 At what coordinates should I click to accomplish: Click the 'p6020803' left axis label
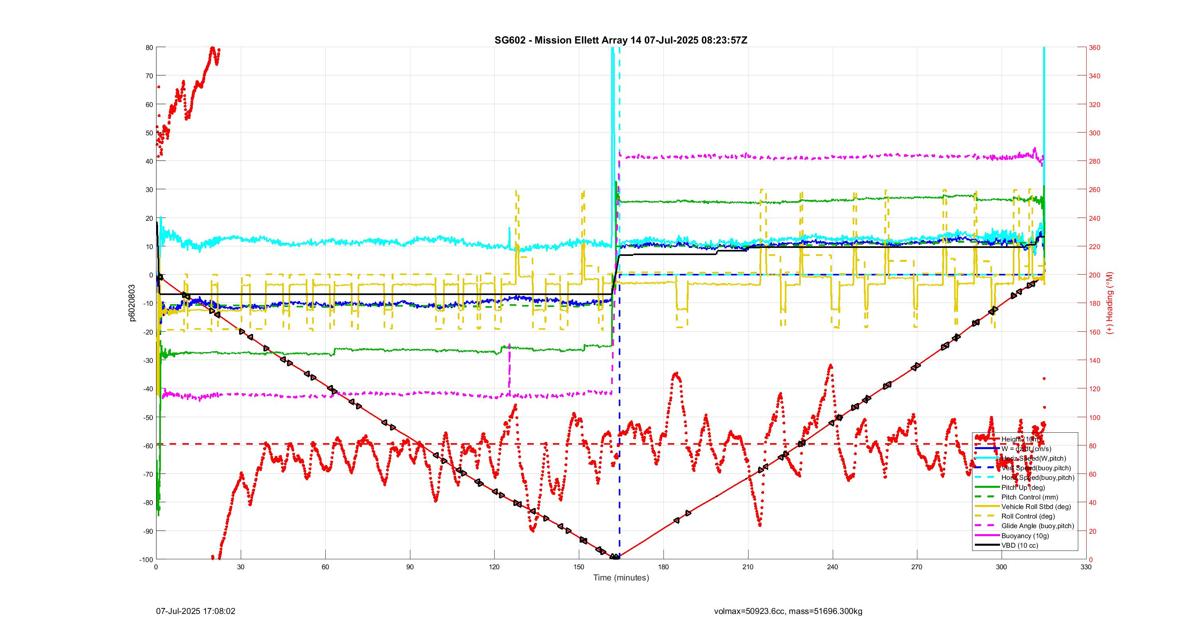[x=131, y=303]
